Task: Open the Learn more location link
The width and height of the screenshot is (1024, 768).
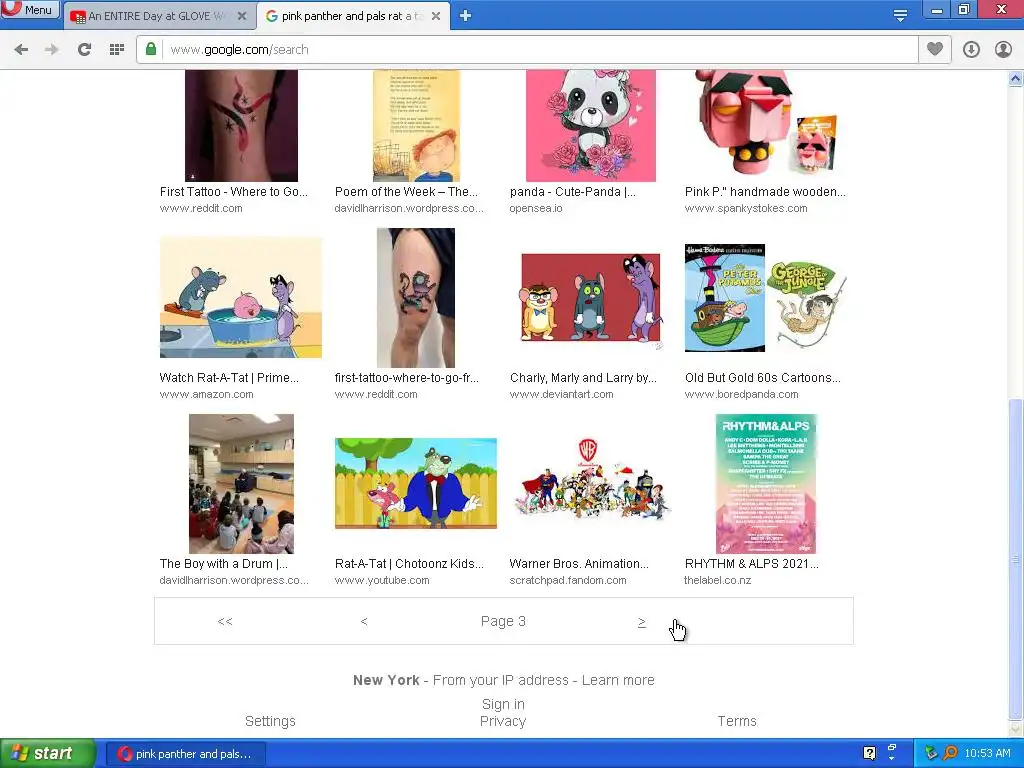Action: pyautogui.click(x=618, y=680)
